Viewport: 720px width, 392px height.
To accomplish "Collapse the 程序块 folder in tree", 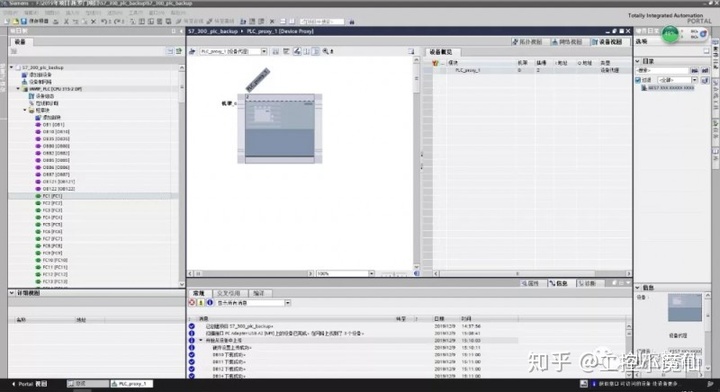I will pyautogui.click(x=25, y=110).
